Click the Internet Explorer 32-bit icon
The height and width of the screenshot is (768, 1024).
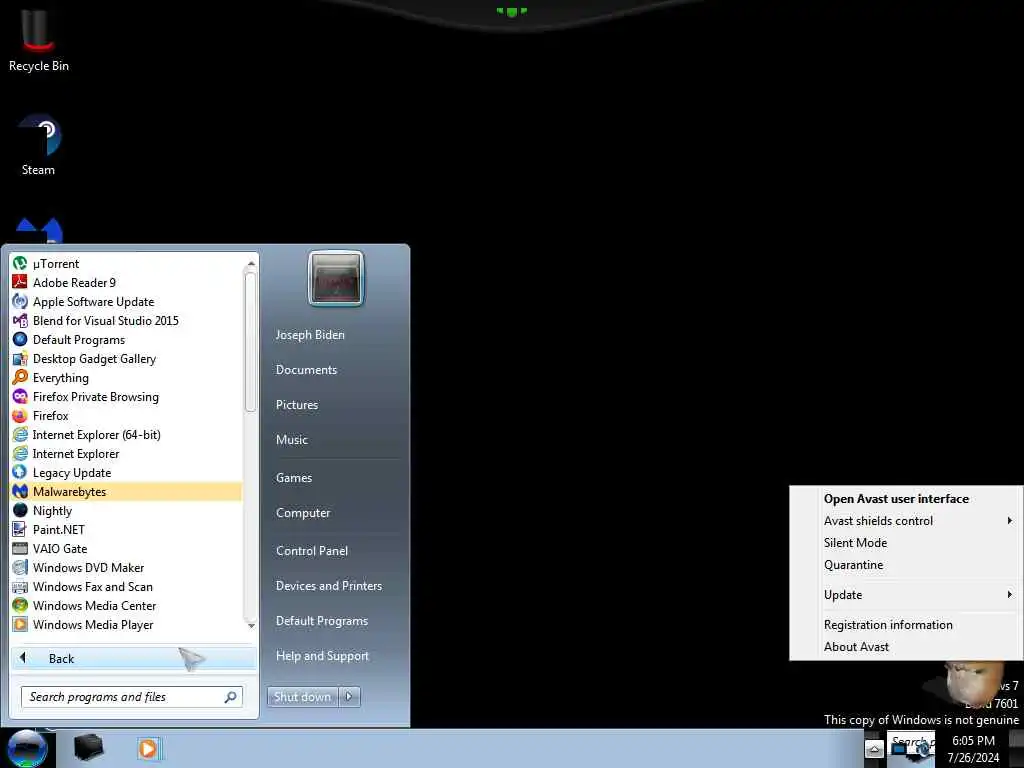pos(20,453)
